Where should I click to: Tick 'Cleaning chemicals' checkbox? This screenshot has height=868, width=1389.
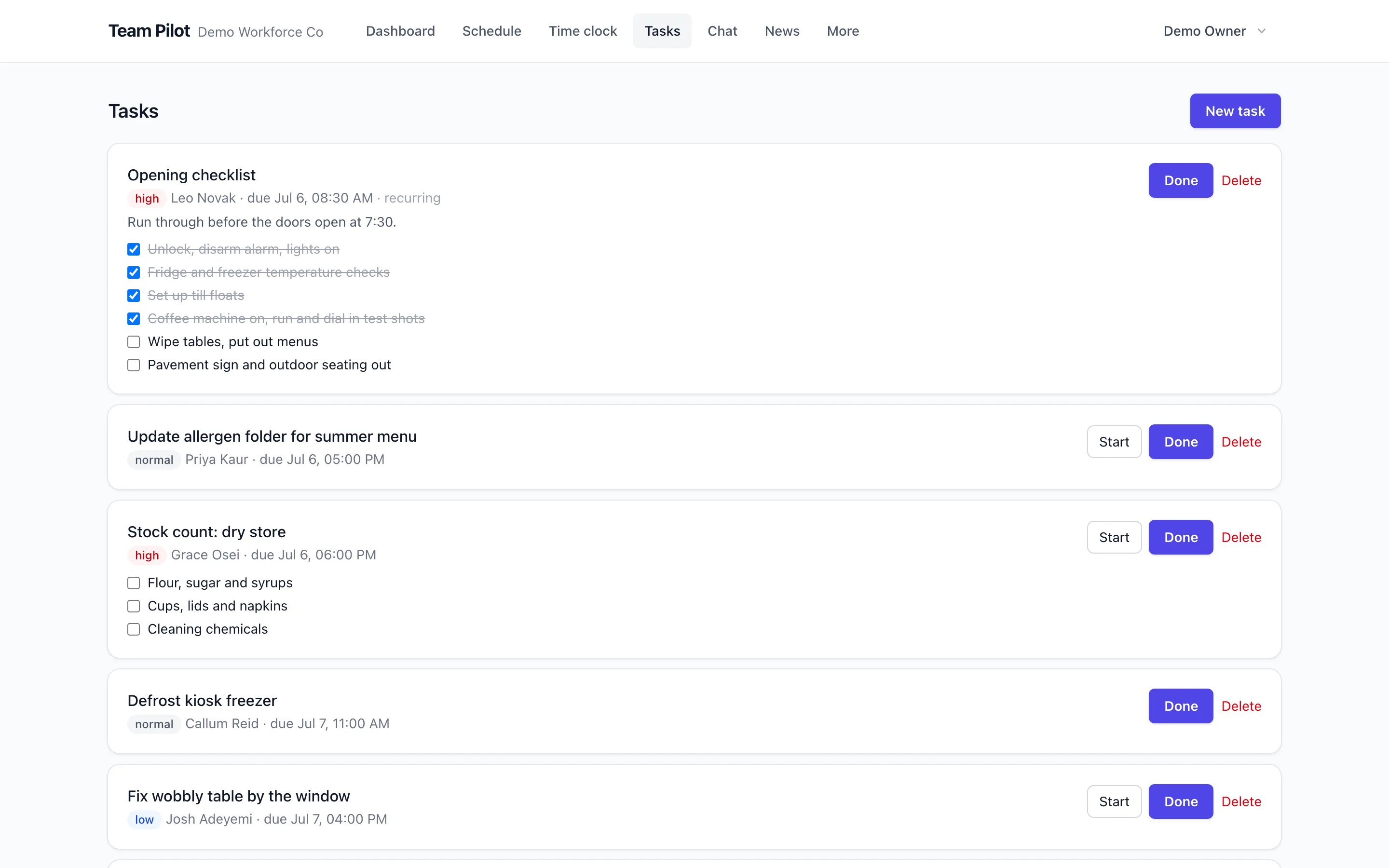point(134,629)
